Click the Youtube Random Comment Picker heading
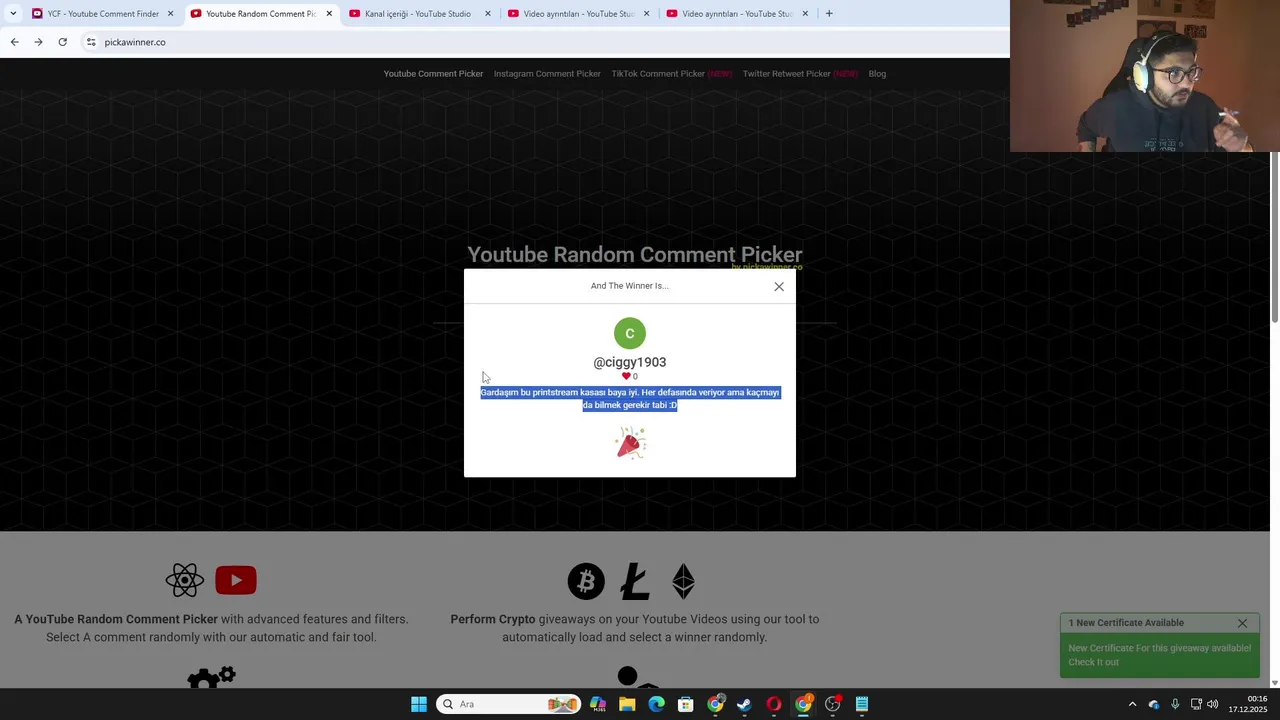This screenshot has height=720, width=1280. (x=635, y=255)
